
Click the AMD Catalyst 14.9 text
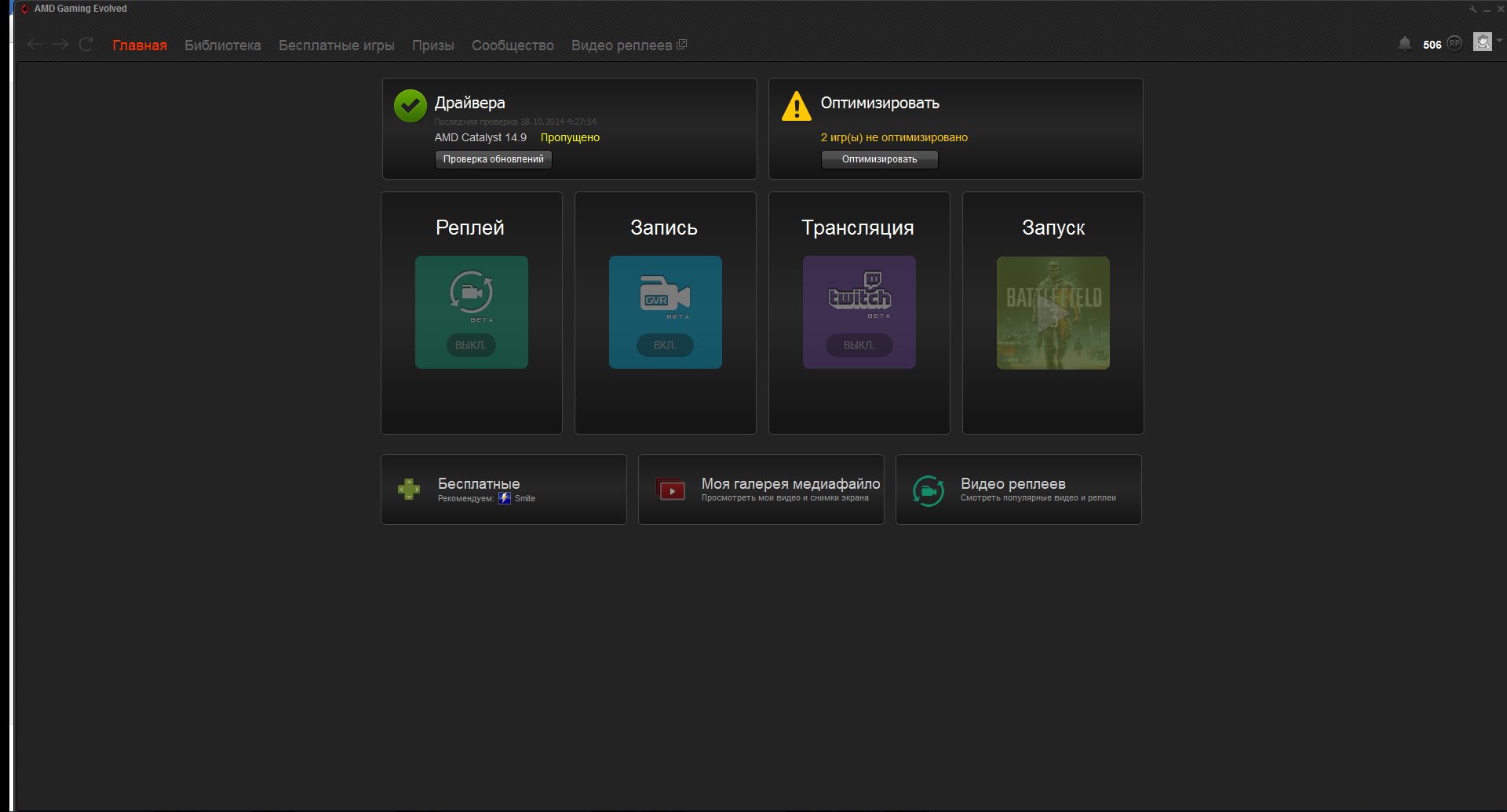480,137
